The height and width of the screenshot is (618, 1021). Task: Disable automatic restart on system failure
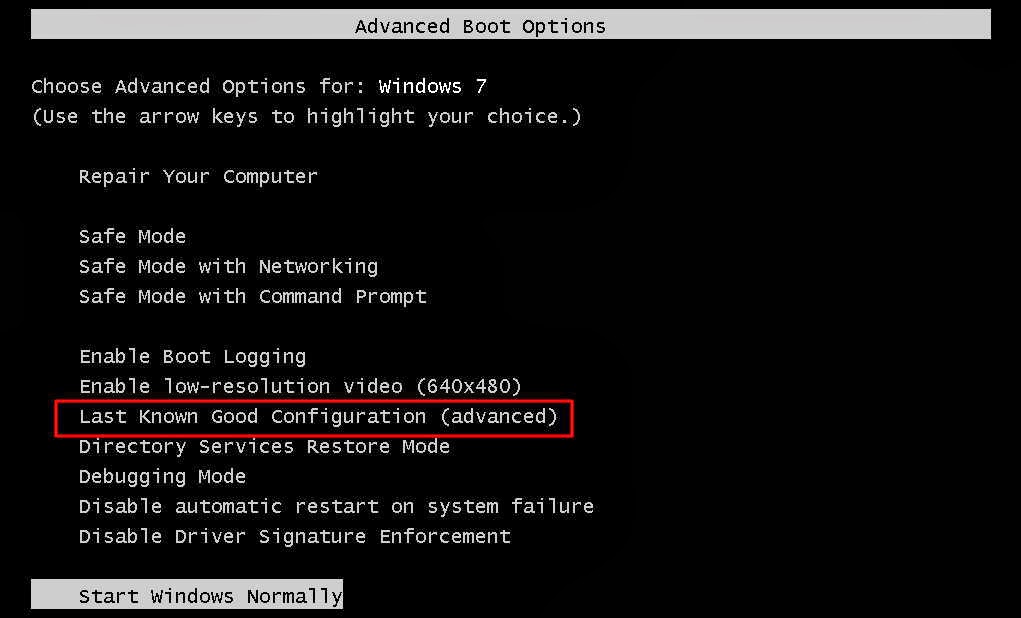pos(336,506)
